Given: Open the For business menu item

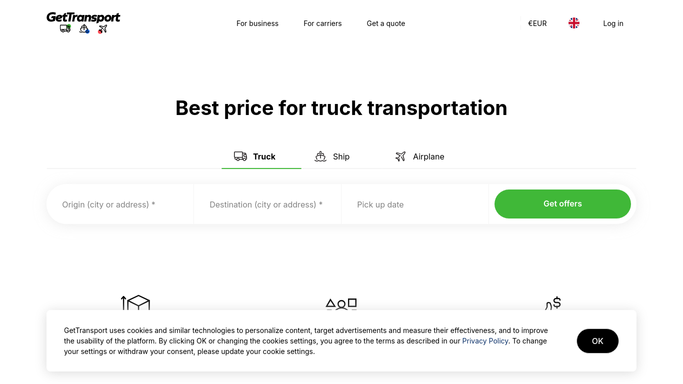Looking at the screenshot, I should point(257,24).
